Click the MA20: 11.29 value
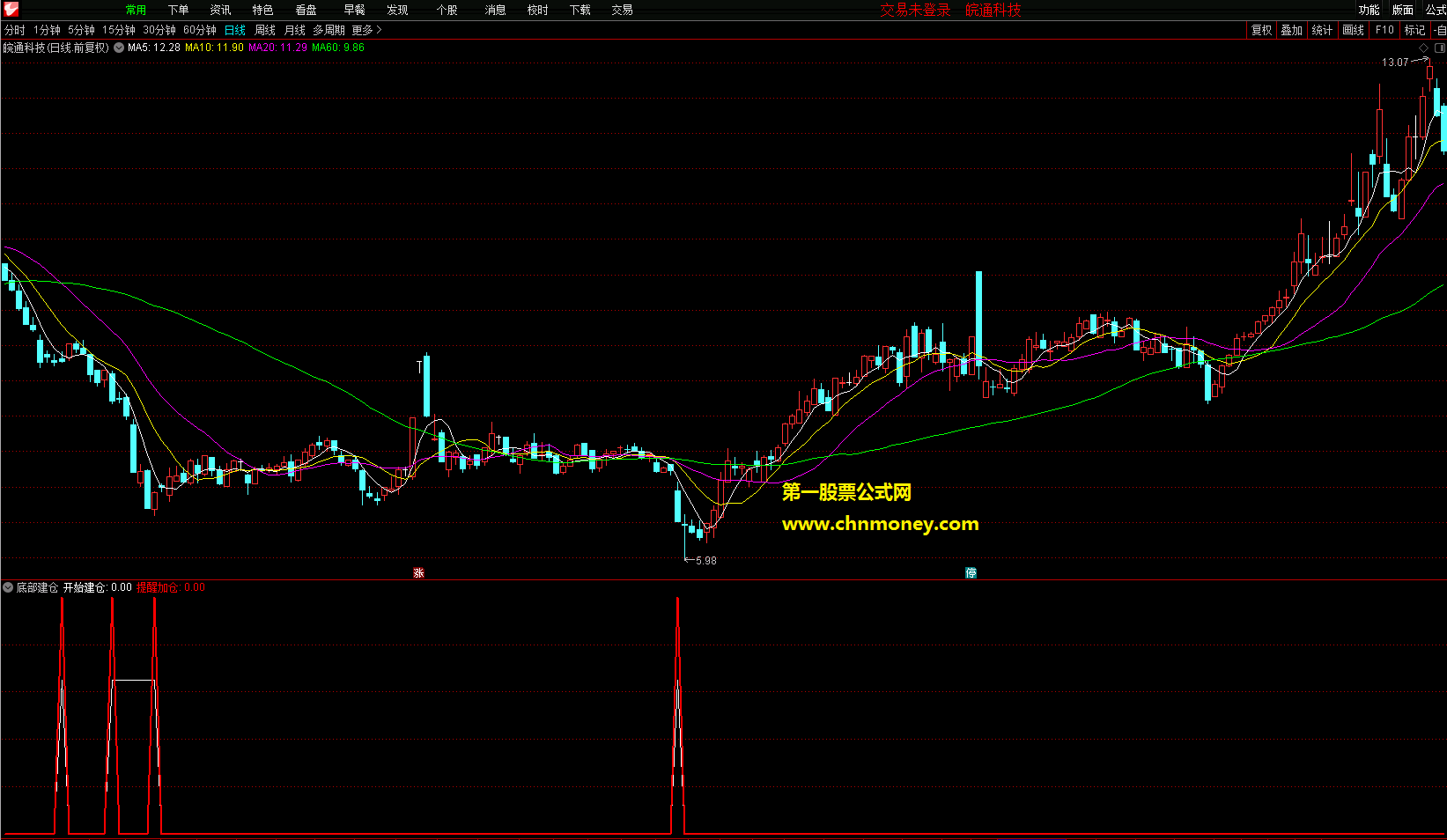This screenshot has width=1447, height=840. 277,48
